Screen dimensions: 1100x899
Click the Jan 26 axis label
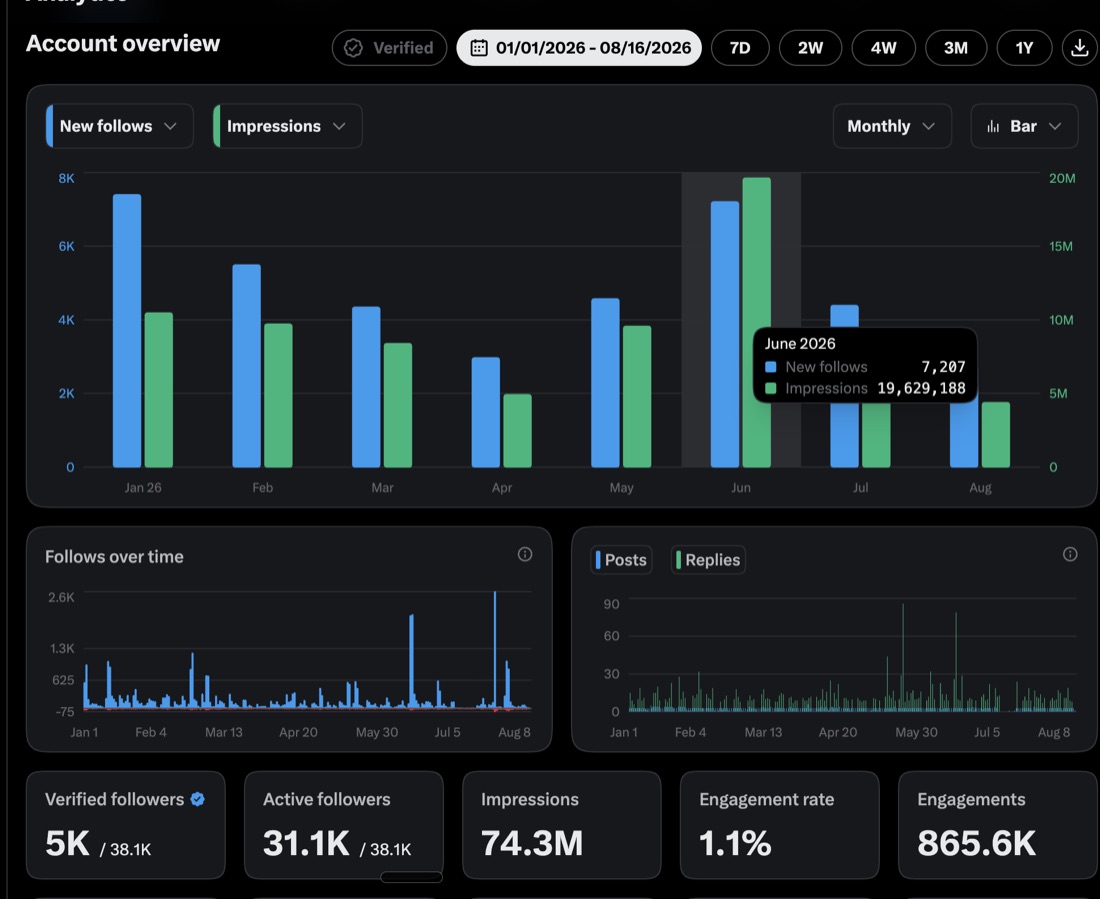pyautogui.click(x=143, y=488)
